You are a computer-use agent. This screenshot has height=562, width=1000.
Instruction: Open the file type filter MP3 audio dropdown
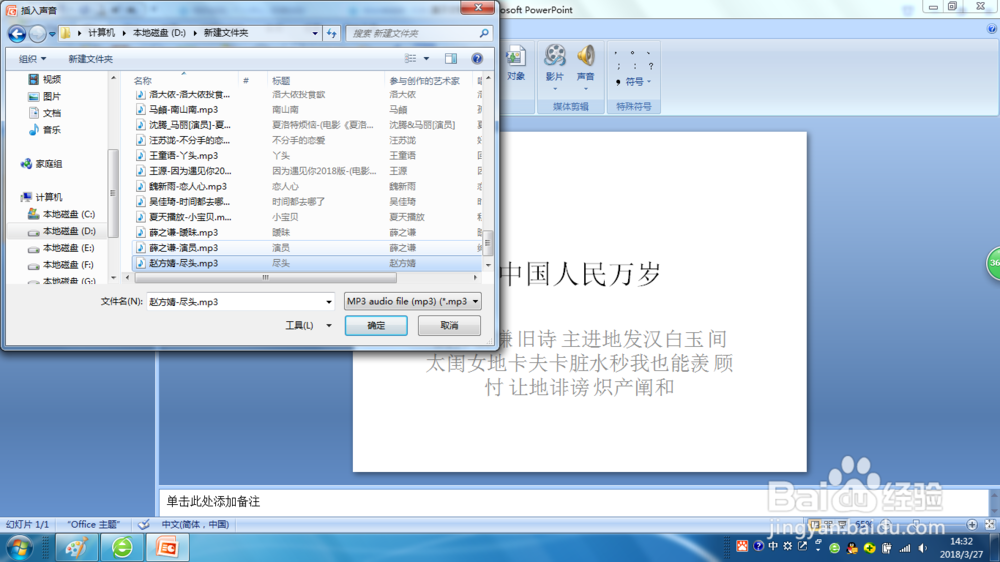tap(413, 302)
